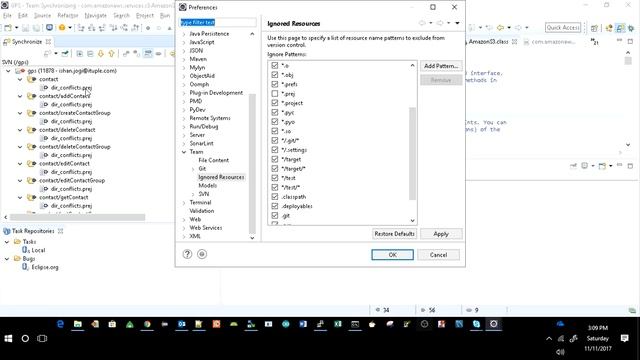
Task: Open Task View on the taskbar
Action: [x=42, y=338]
